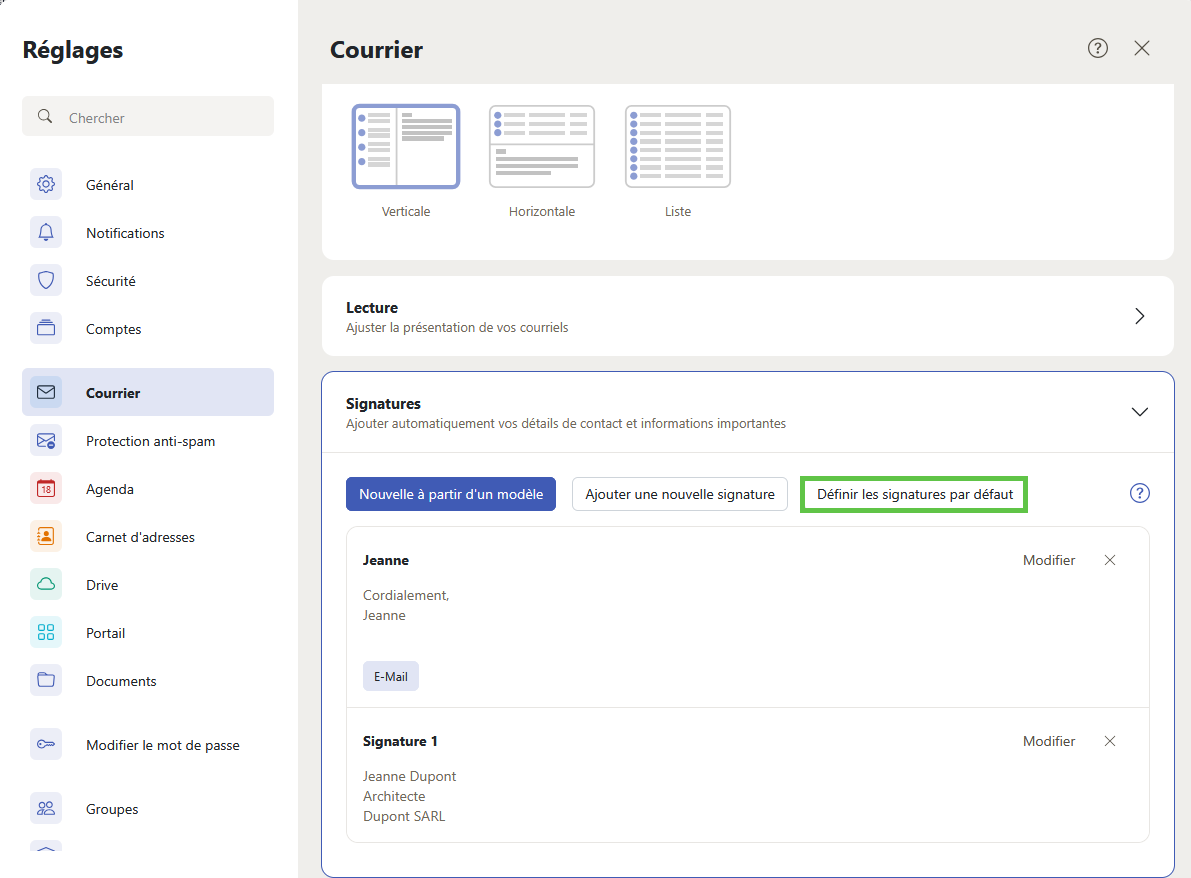Screen dimensions: 1191x878
Task: Collapse the Signatures section chevron
Action: click(1139, 412)
